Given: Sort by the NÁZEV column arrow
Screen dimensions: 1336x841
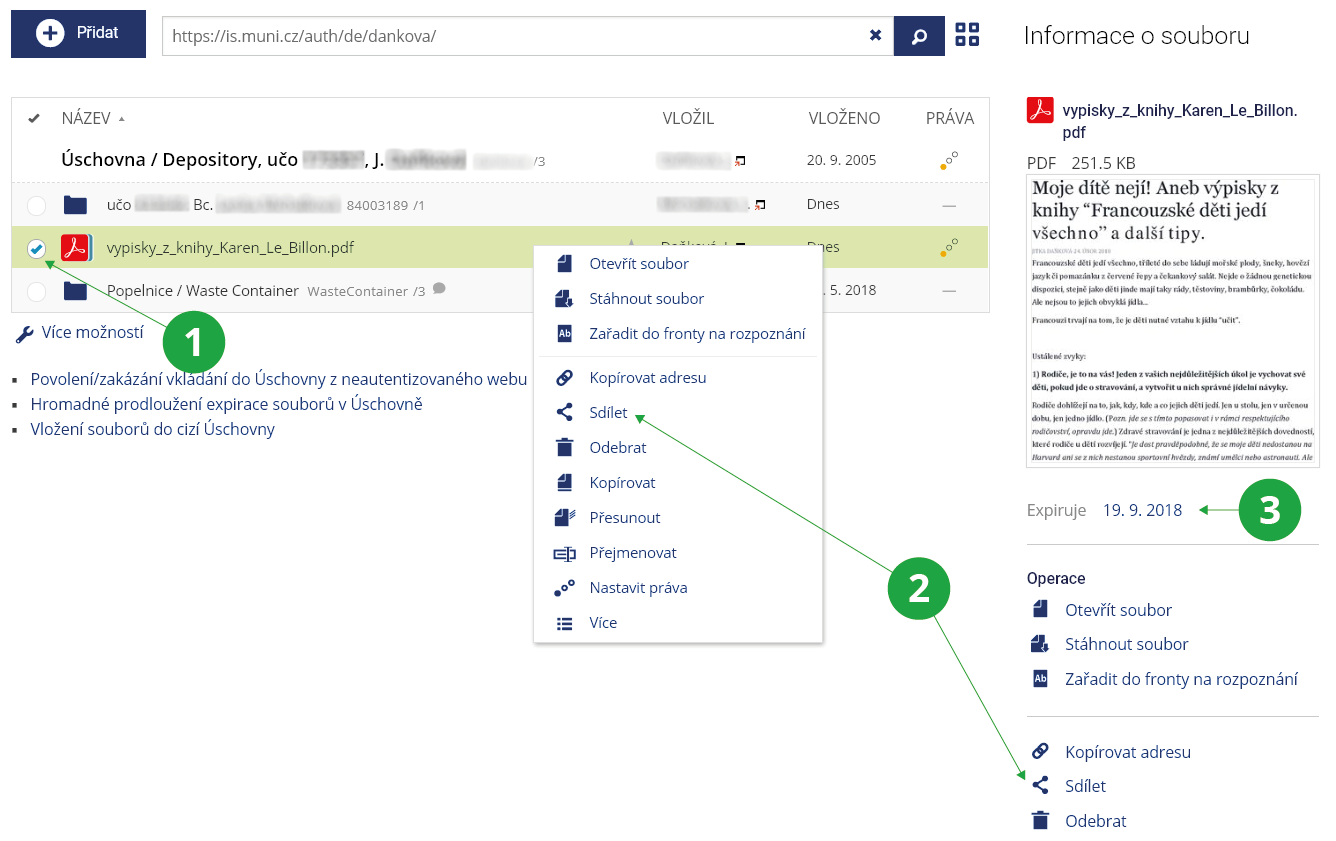Looking at the screenshot, I should (122, 119).
